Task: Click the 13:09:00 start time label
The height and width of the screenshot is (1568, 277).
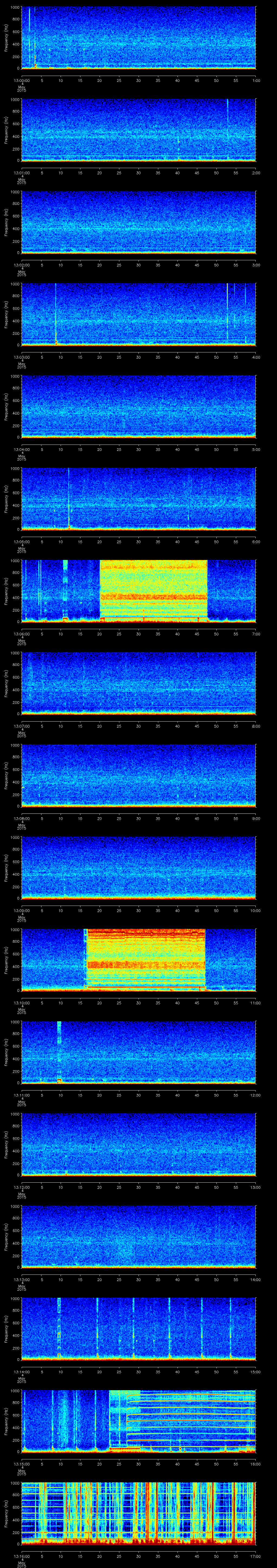Action: pyautogui.click(x=22, y=910)
